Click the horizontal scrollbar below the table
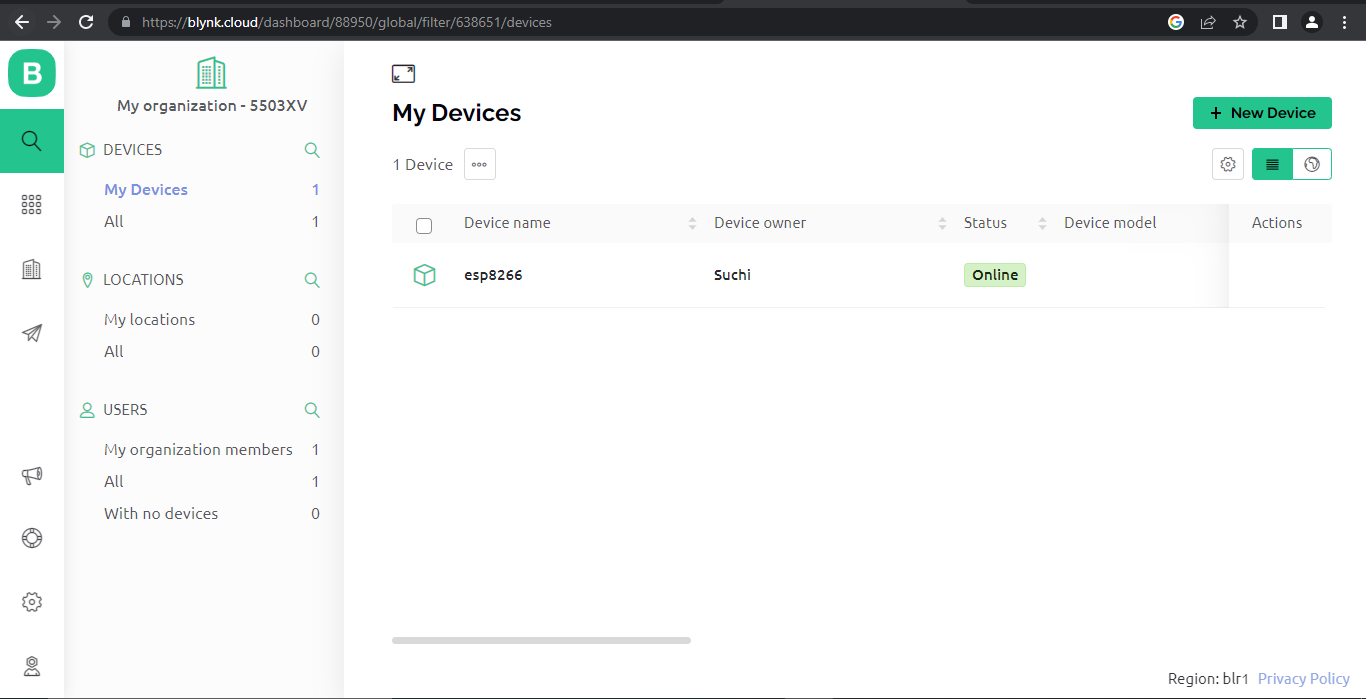Viewport: 1366px width, 699px height. pos(541,640)
